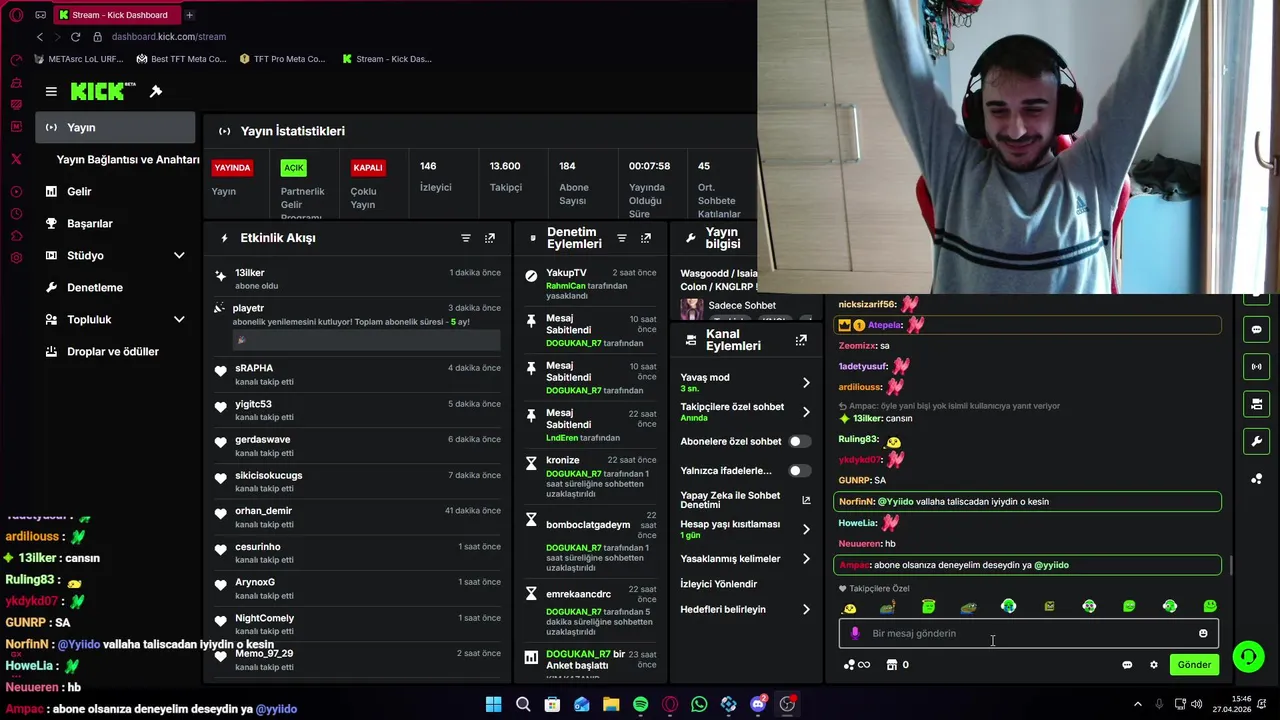This screenshot has height=720, width=1280.
Task: Pop out the Kanal Eylemleri panel
Action: point(801,340)
